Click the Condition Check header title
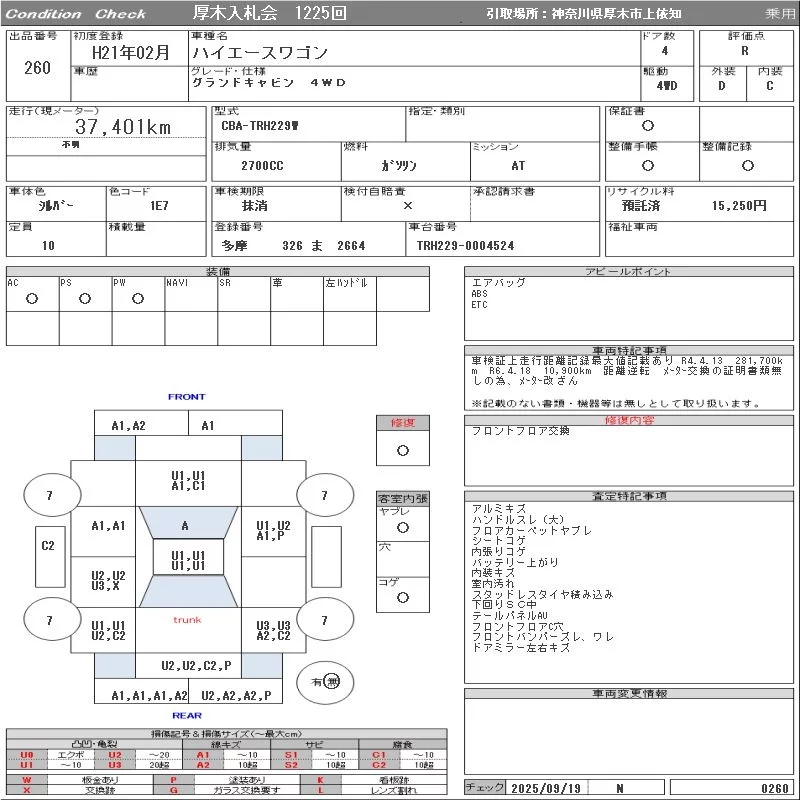 coord(76,14)
